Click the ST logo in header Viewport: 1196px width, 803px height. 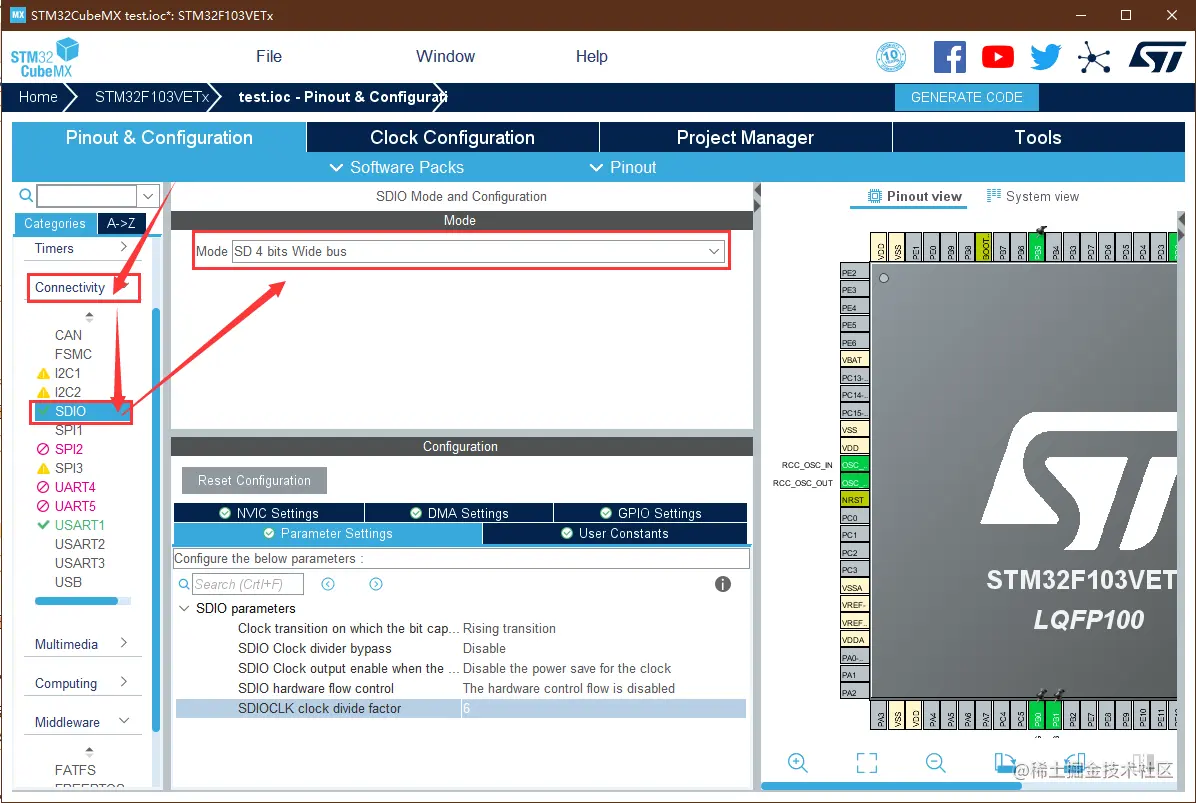[1157, 57]
